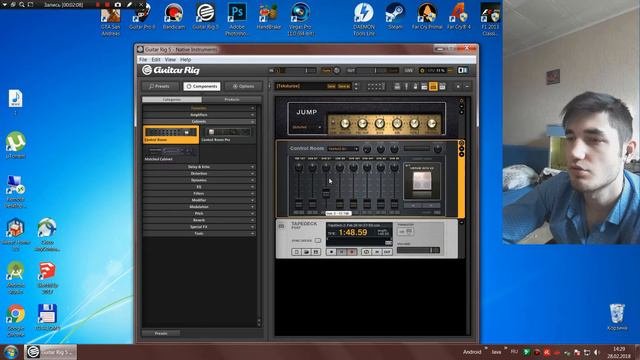Screen dimensions: 640x360
Task: Click the Native Instruments logo in header
Action: pos(462,70)
